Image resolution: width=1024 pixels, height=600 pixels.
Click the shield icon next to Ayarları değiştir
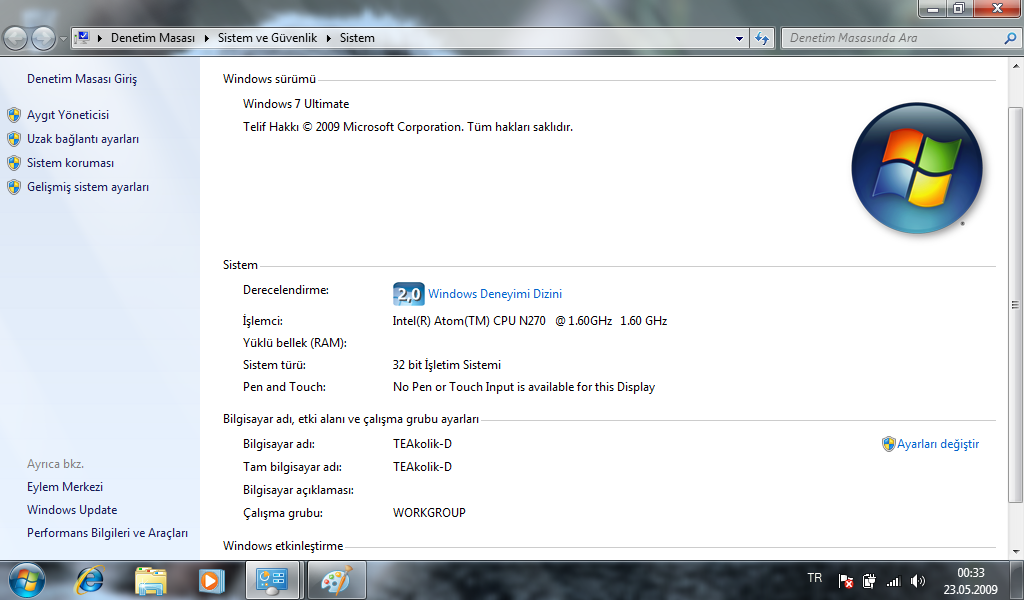pos(888,444)
